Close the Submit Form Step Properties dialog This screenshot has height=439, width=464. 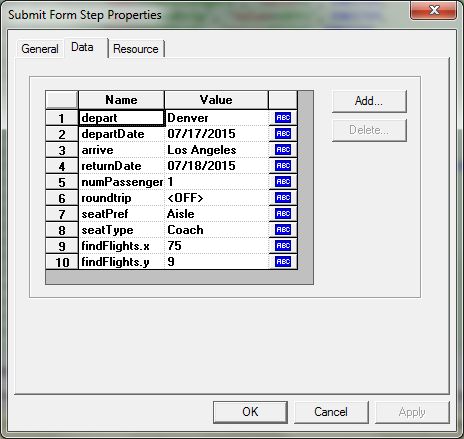[x=434, y=10]
